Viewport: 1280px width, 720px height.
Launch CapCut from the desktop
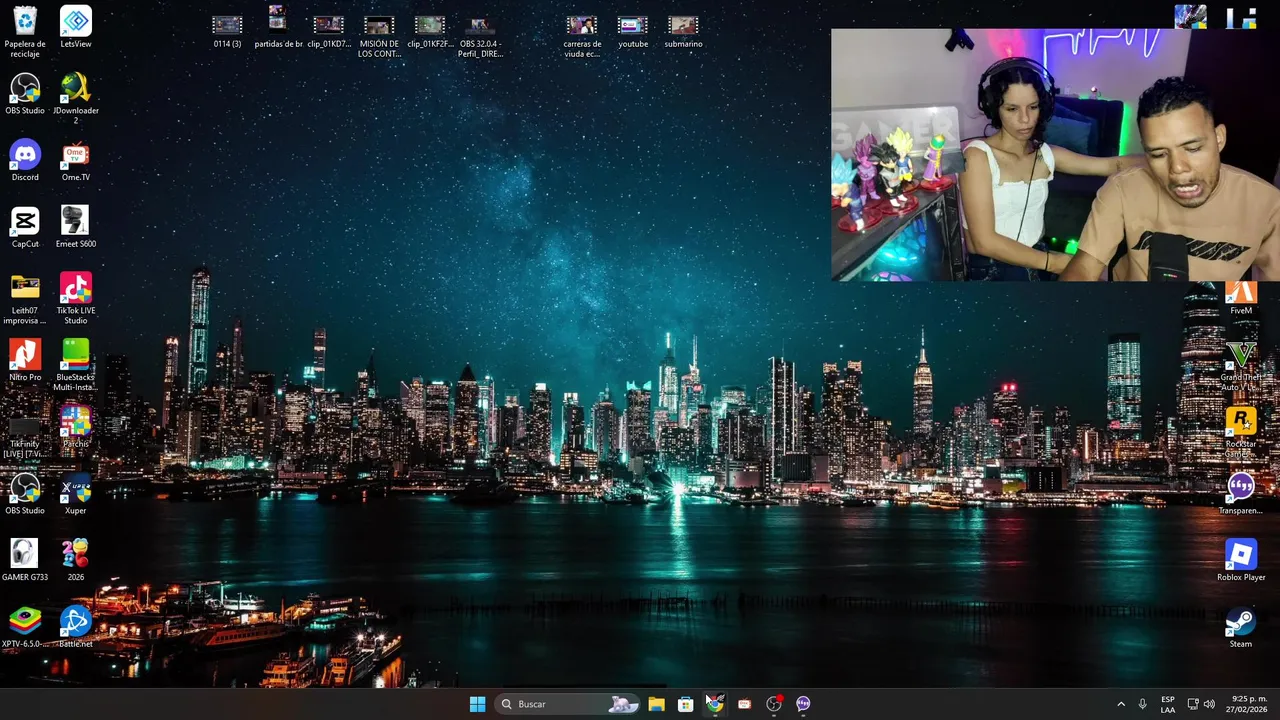tap(25, 227)
